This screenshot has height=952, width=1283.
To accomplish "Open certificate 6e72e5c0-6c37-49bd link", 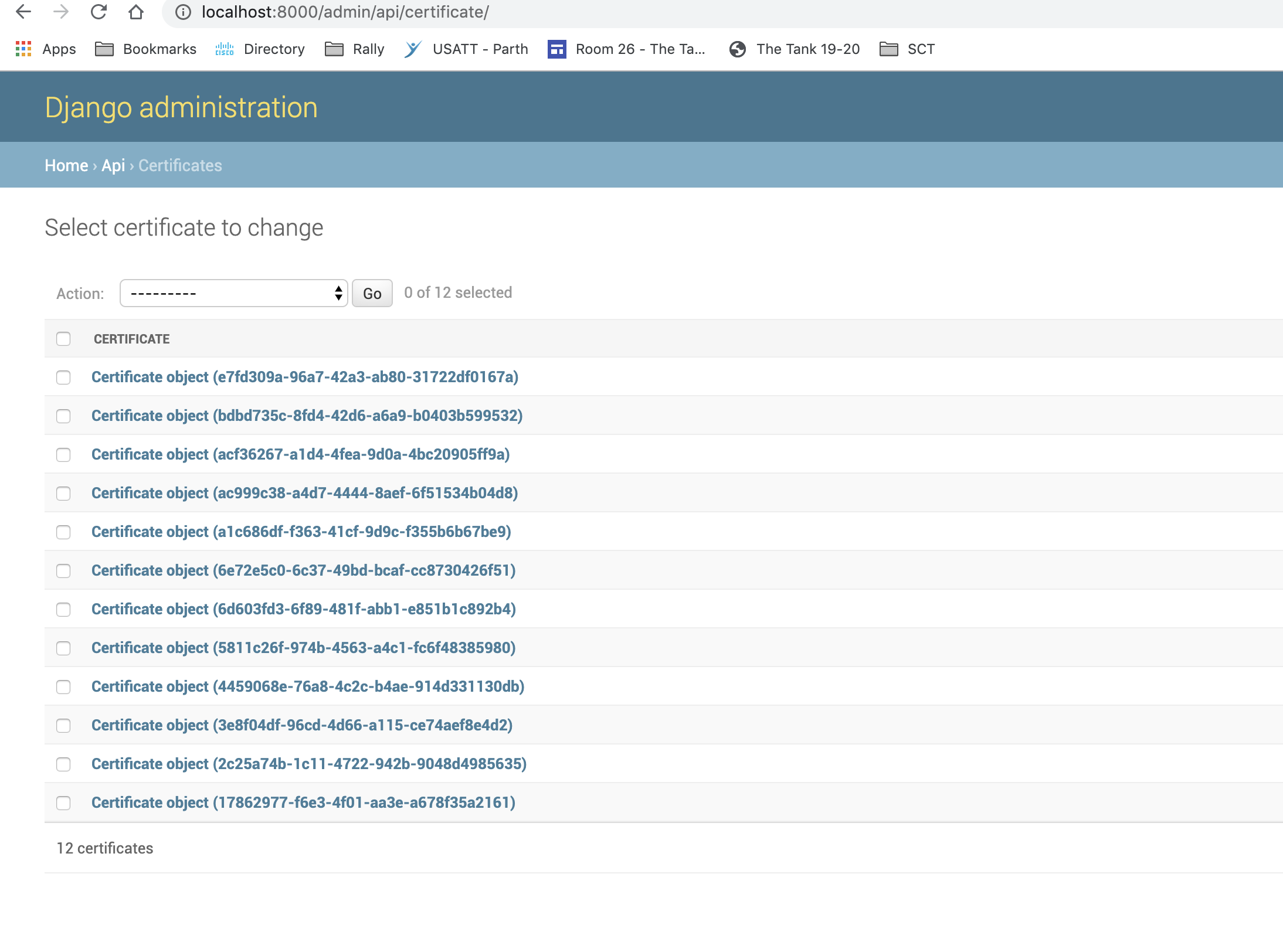I will coord(304,570).
